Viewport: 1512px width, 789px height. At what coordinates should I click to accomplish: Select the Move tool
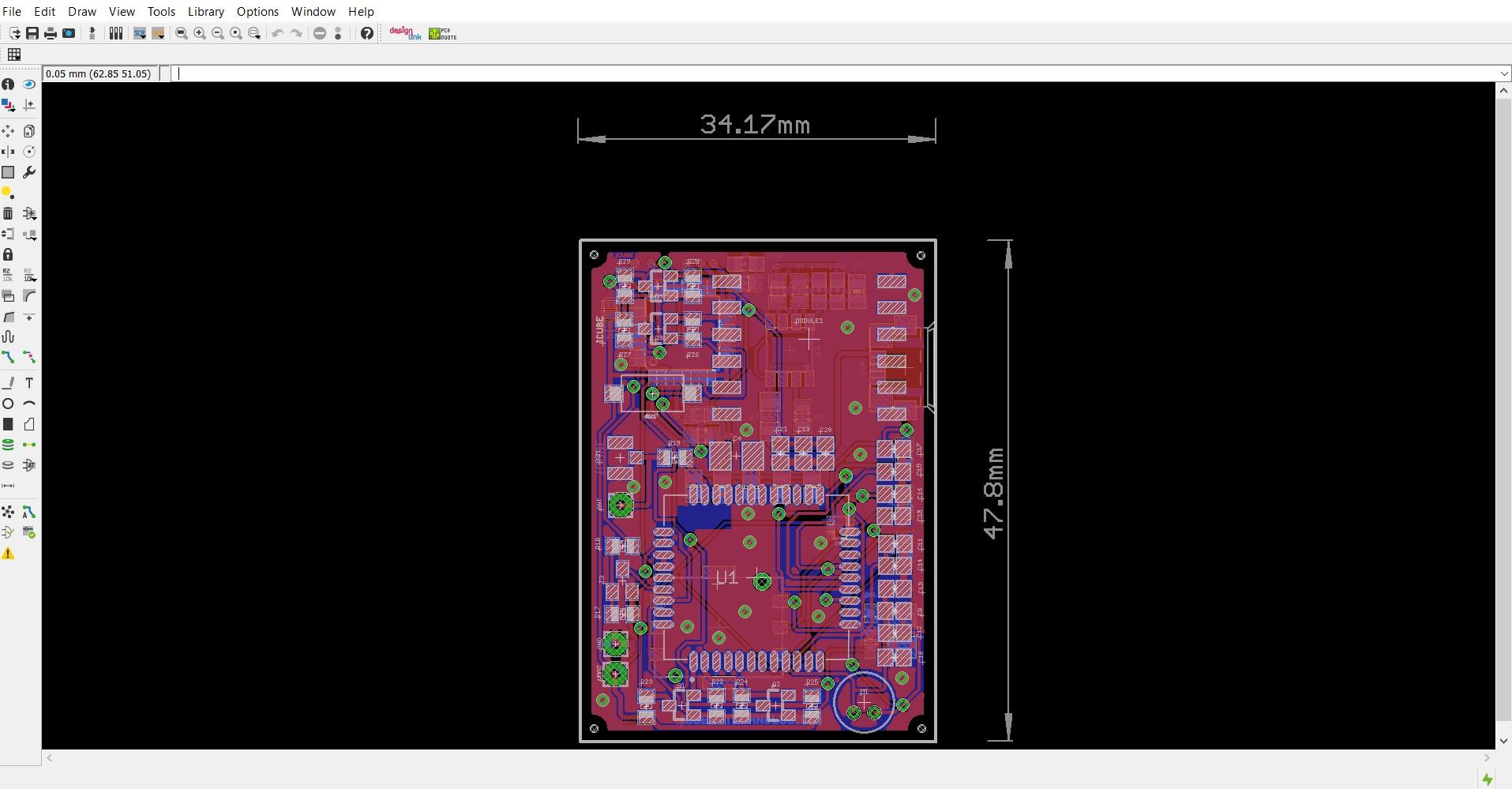coord(8,131)
